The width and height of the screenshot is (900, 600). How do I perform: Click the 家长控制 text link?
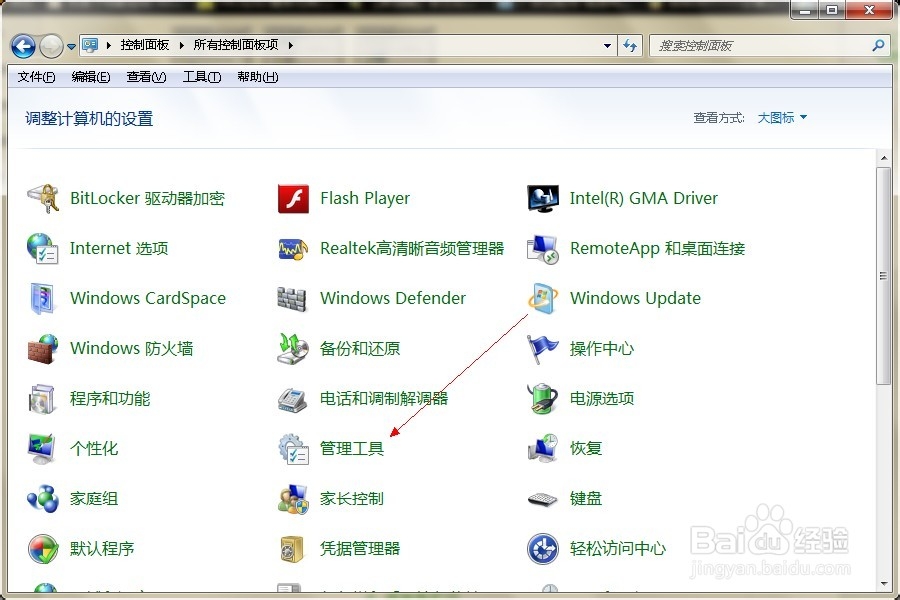click(351, 498)
